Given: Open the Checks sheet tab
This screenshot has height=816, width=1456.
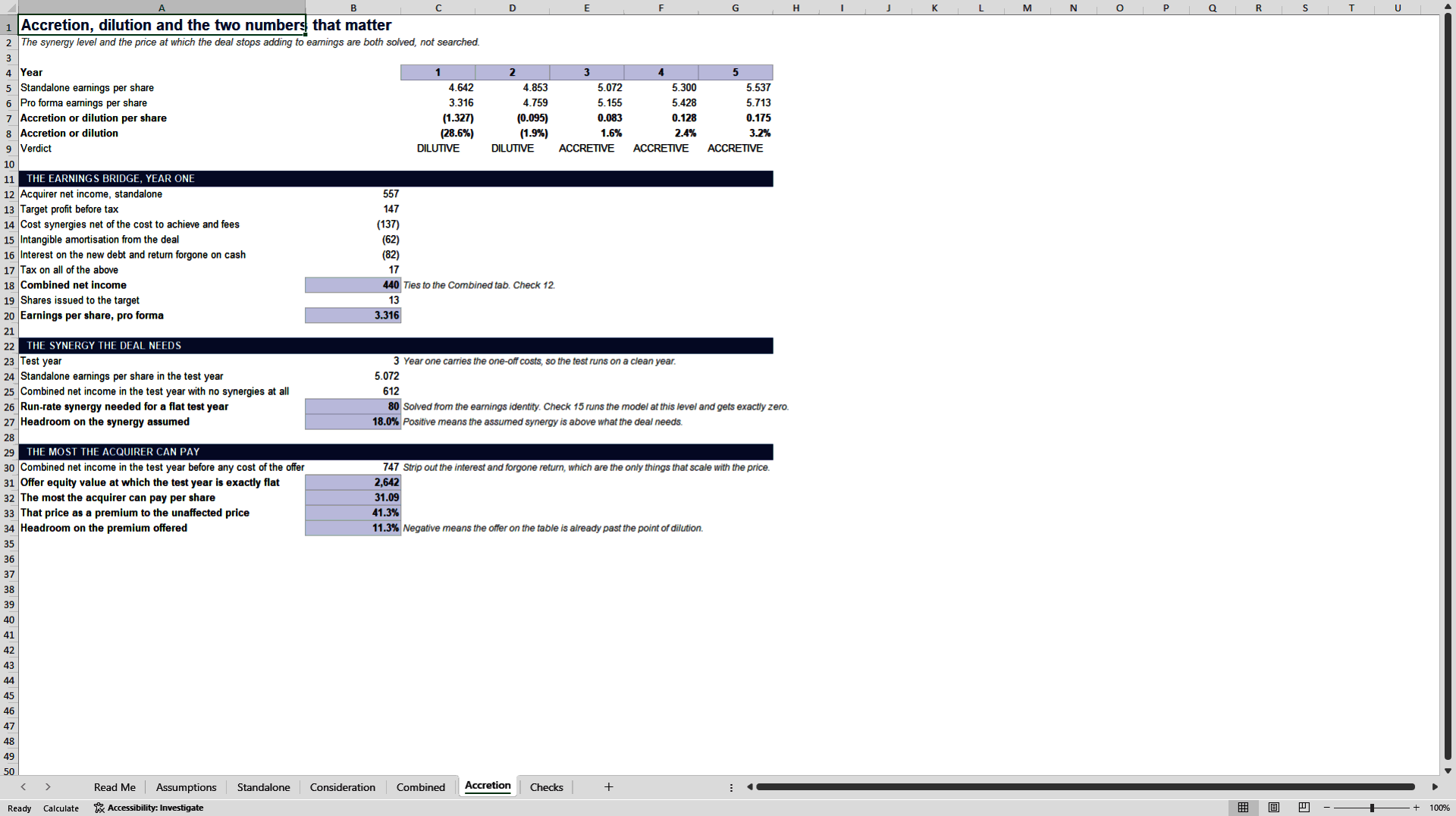Looking at the screenshot, I should (546, 787).
